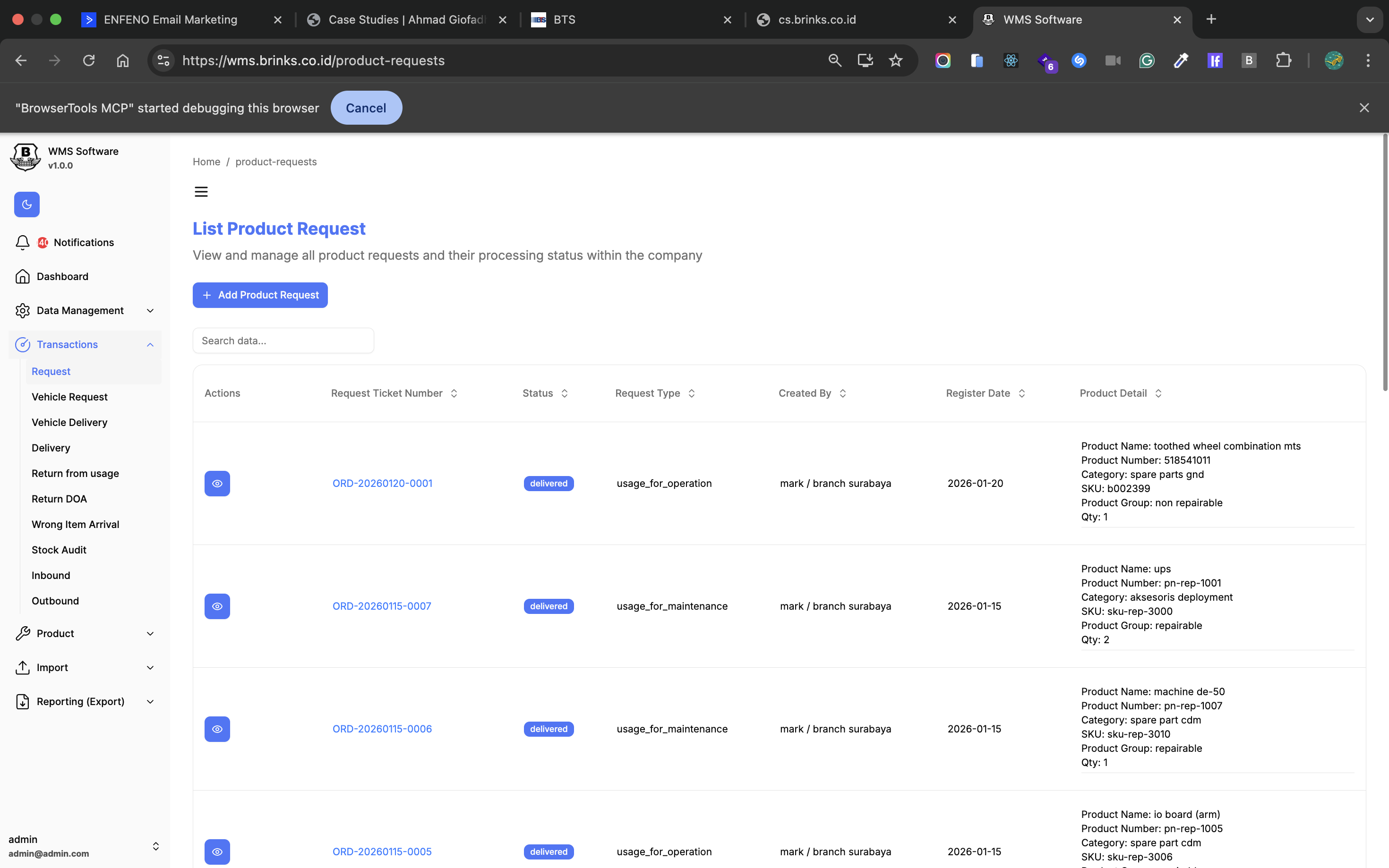View request ORD-20260120-0001 with eye icon
Viewport: 1389px width, 868px height.
(x=217, y=484)
